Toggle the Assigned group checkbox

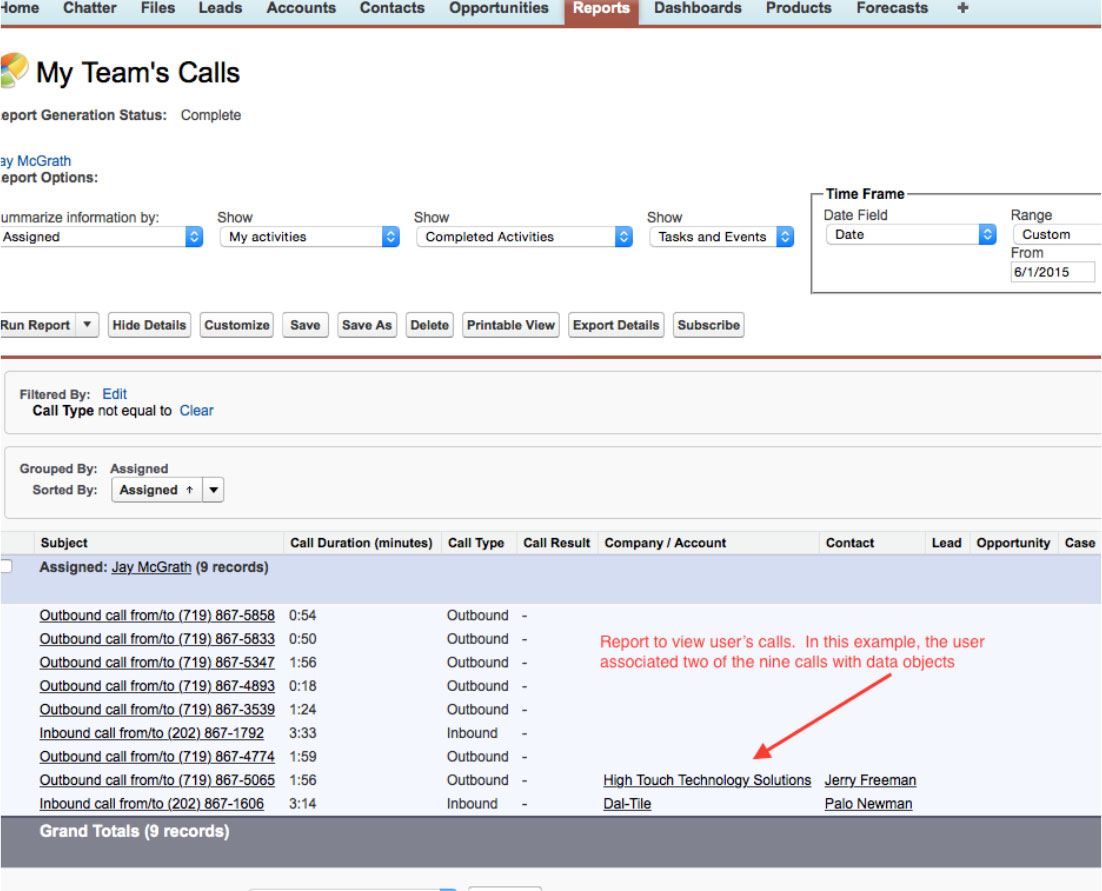pyautogui.click(x=6, y=567)
